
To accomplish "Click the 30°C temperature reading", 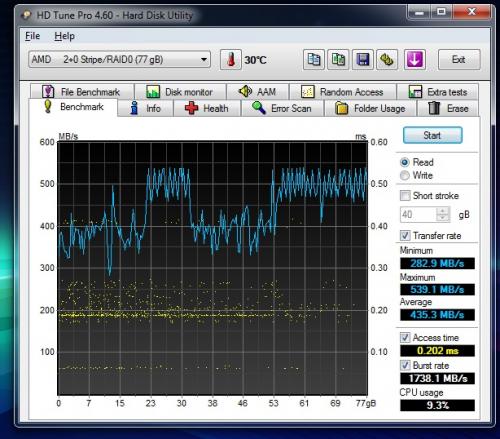I will pyautogui.click(x=256, y=60).
